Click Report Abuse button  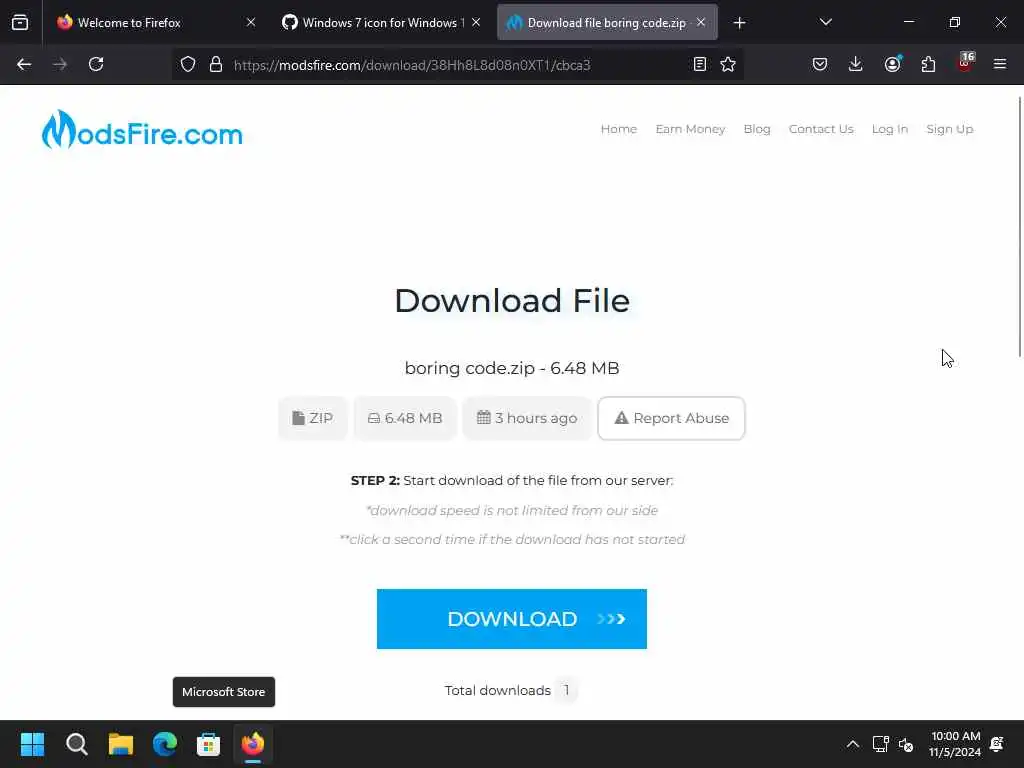coord(671,418)
